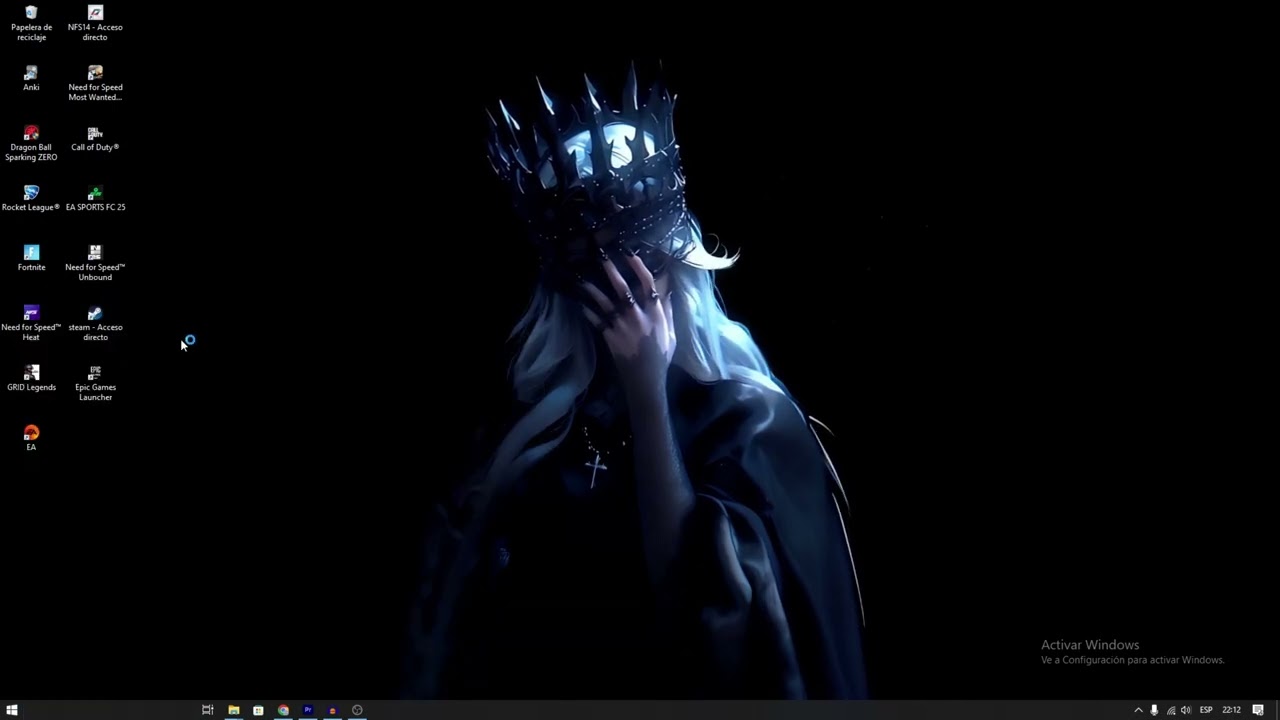Open the network connections tray icon

coord(1171,710)
